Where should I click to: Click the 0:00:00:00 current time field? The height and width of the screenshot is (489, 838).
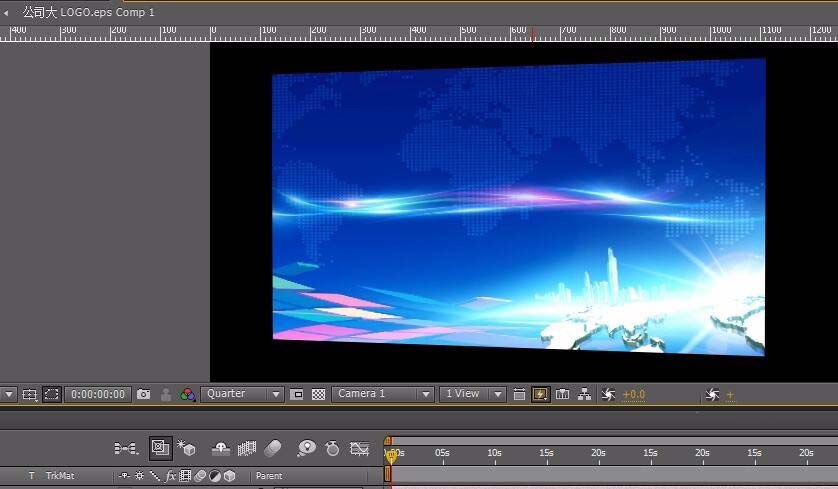pos(98,394)
